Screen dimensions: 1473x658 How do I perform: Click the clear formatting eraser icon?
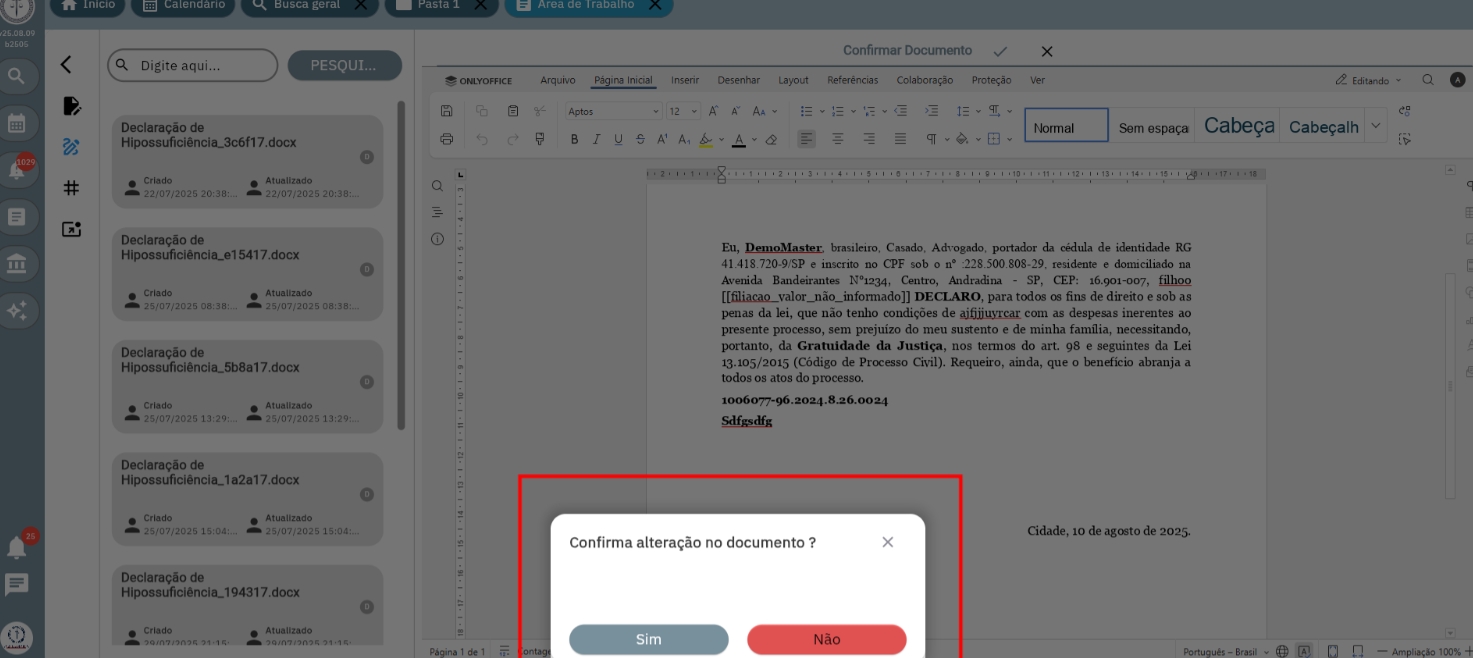pyautogui.click(x=771, y=140)
